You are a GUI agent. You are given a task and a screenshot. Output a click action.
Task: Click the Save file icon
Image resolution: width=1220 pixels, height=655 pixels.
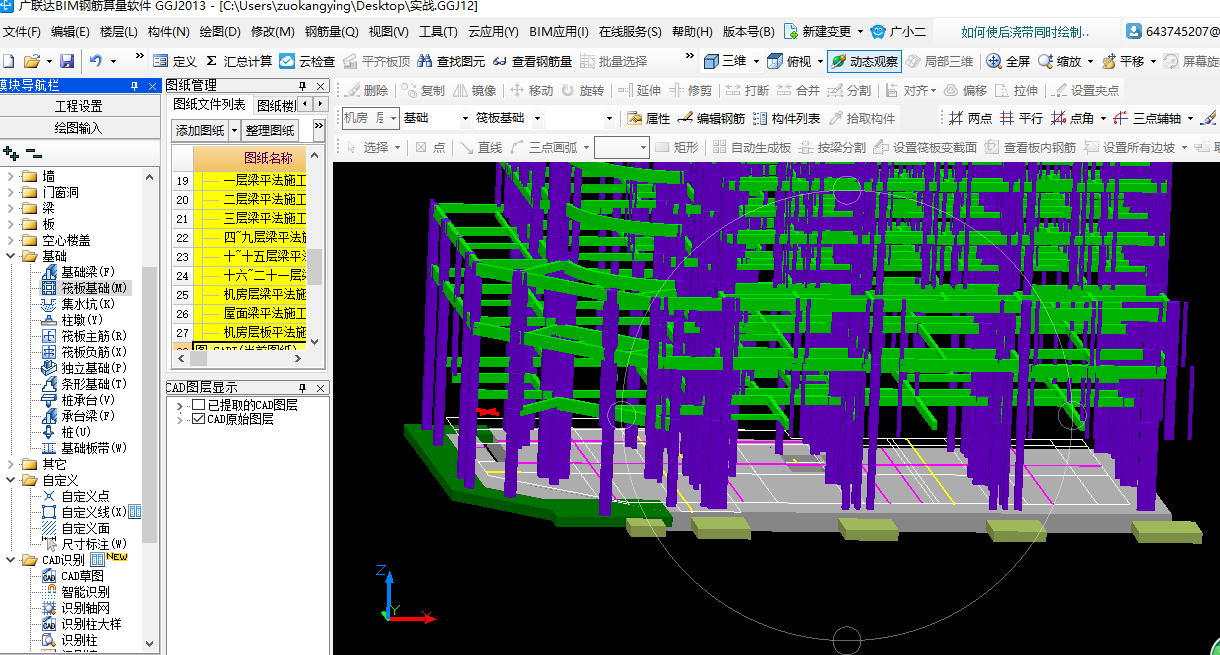(67, 61)
